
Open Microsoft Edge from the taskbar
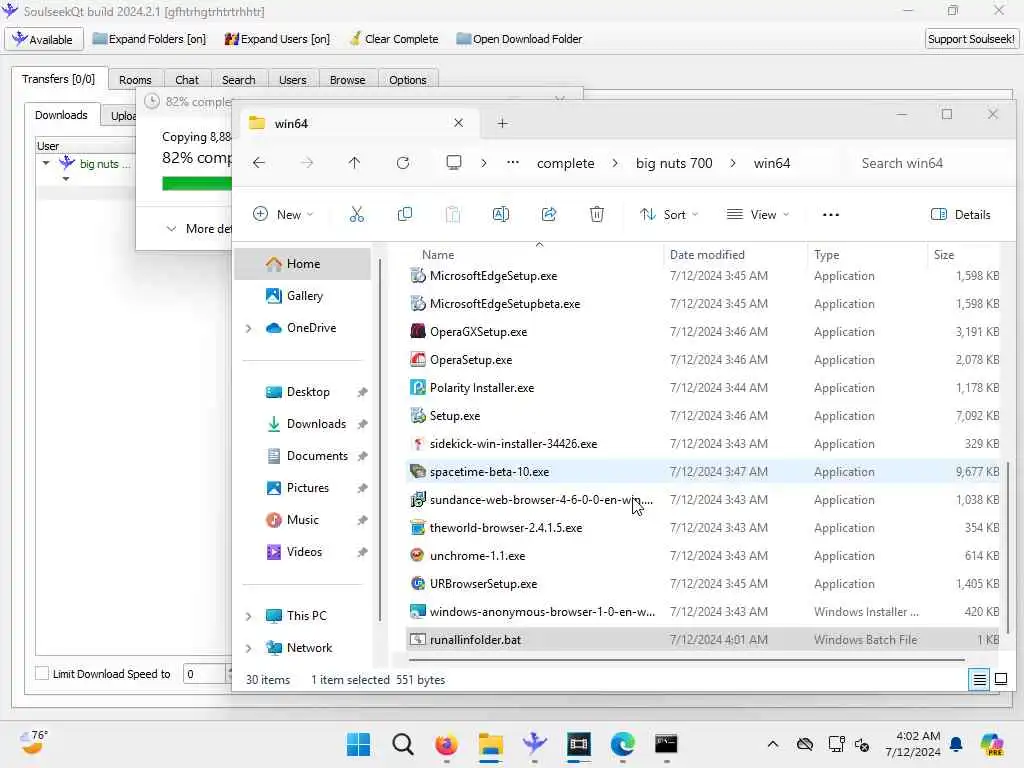point(623,744)
